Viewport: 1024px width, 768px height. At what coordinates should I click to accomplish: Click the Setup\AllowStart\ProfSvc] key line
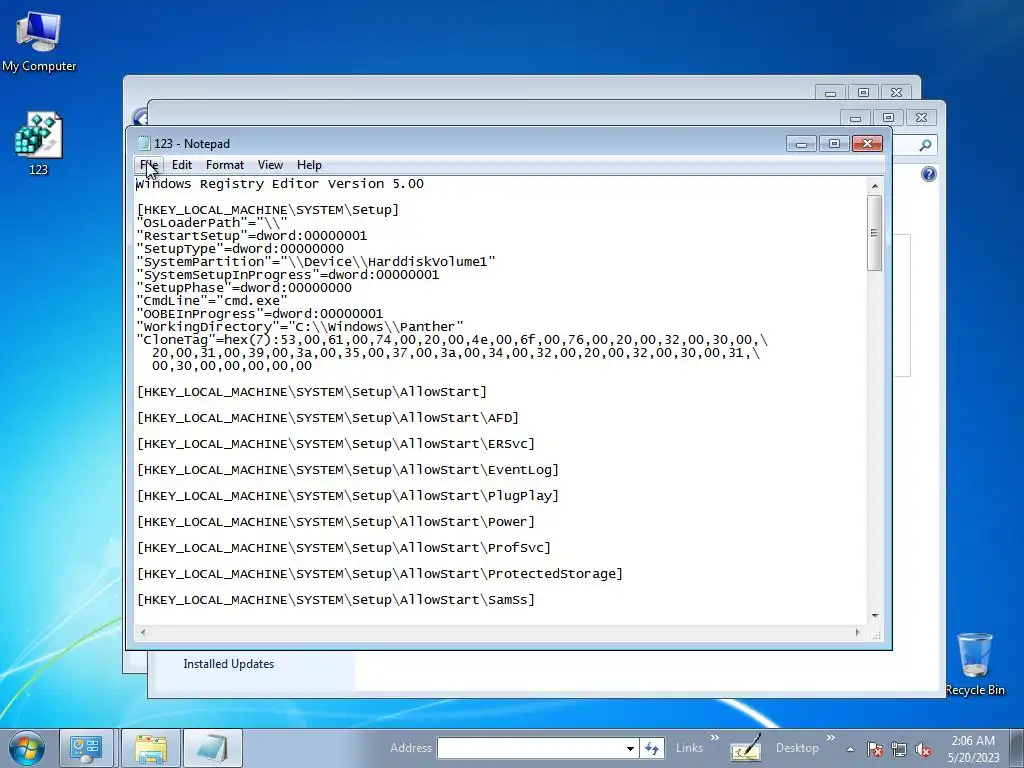[x=344, y=548]
